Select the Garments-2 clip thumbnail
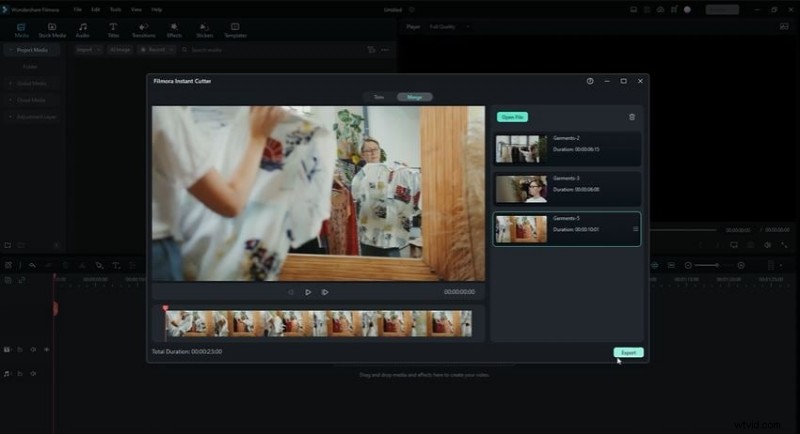The image size is (800, 434). (x=521, y=148)
